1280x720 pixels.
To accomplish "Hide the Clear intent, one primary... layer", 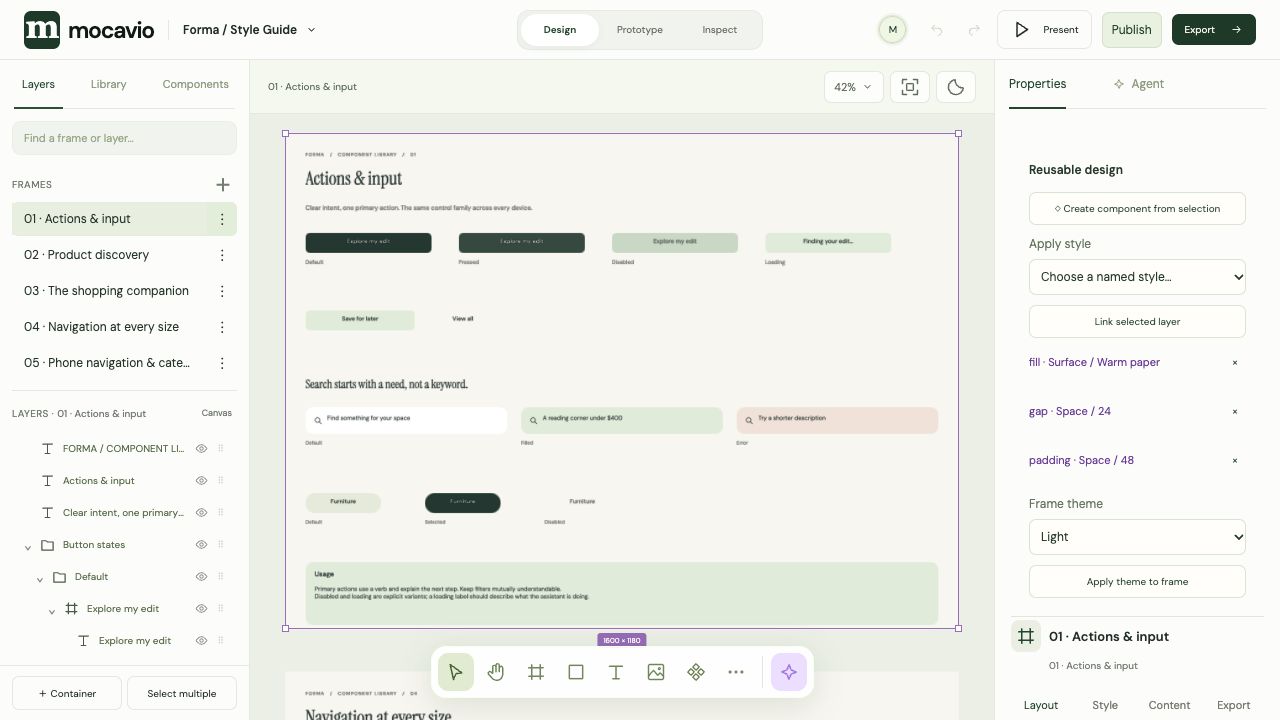I will 201,513.
